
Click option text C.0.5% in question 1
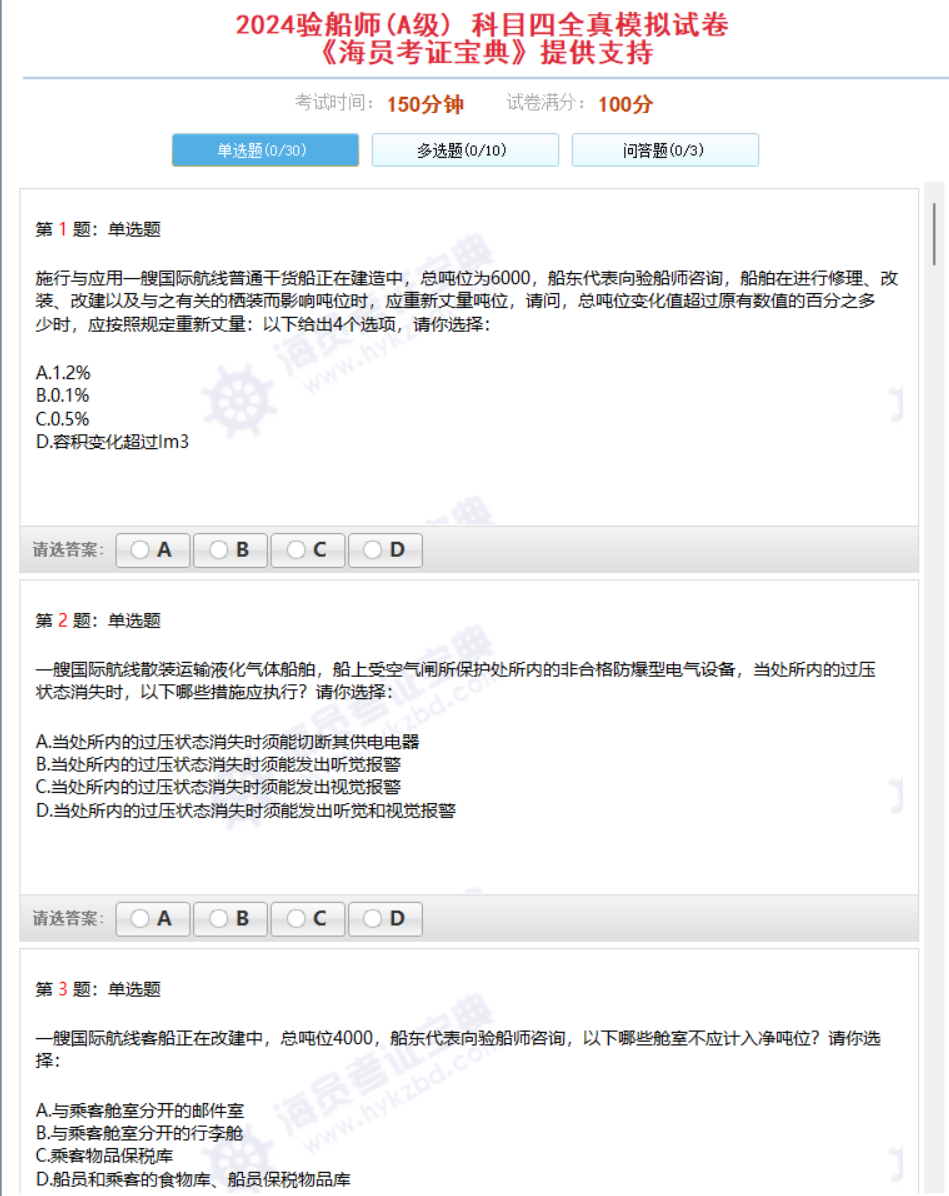click(x=62, y=418)
